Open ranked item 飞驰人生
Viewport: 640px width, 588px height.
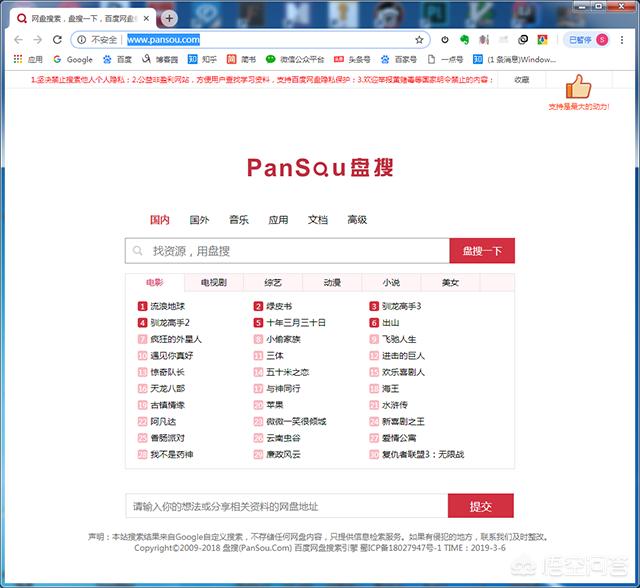pos(399,339)
